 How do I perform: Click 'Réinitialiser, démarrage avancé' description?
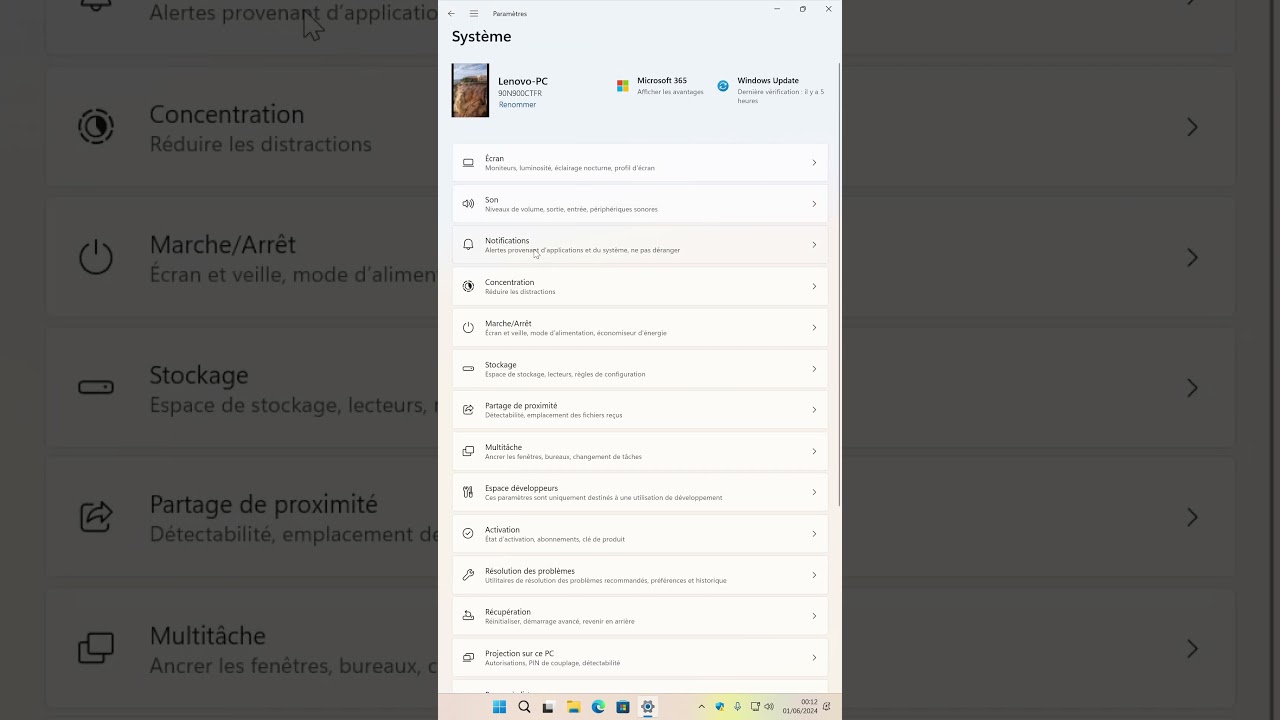pyautogui.click(x=560, y=621)
